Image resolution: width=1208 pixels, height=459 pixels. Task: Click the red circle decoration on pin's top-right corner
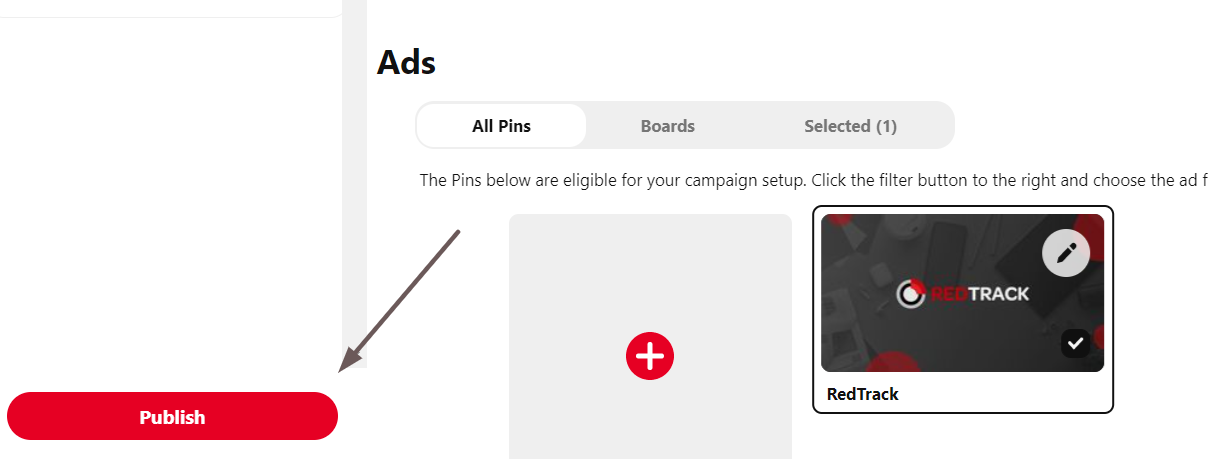point(1092,232)
